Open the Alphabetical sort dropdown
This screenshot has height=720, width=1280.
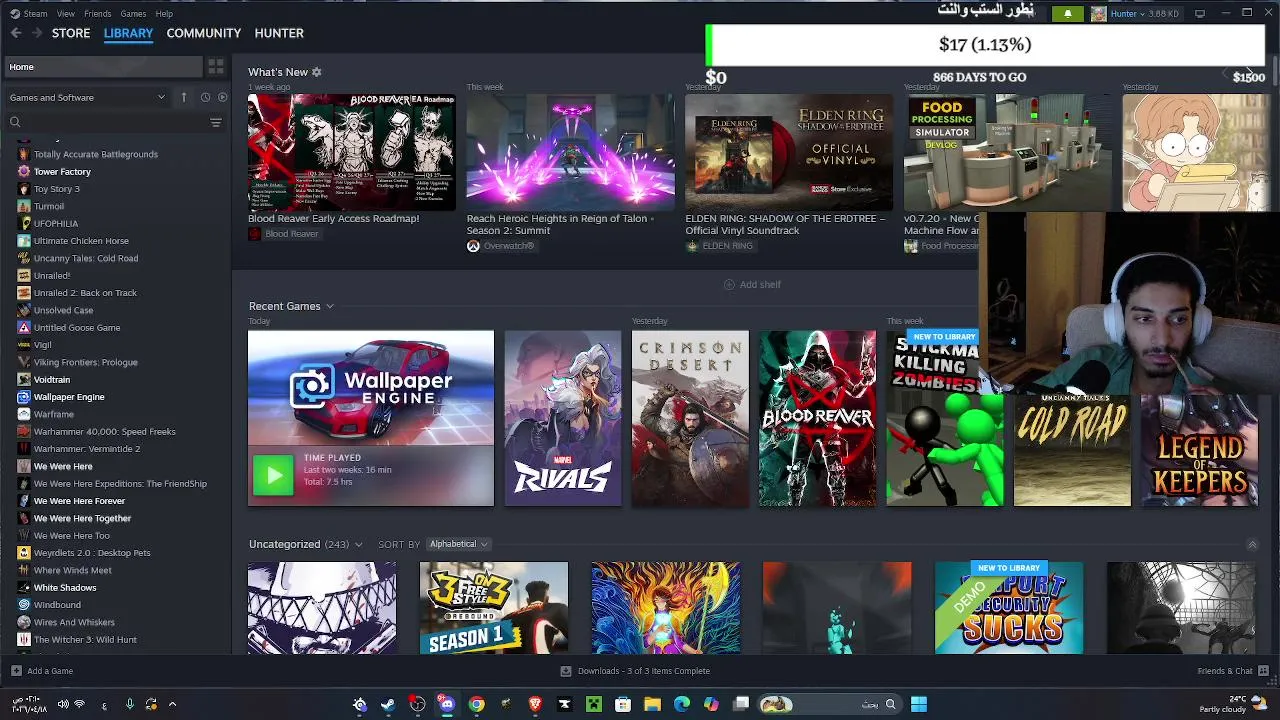coord(458,544)
